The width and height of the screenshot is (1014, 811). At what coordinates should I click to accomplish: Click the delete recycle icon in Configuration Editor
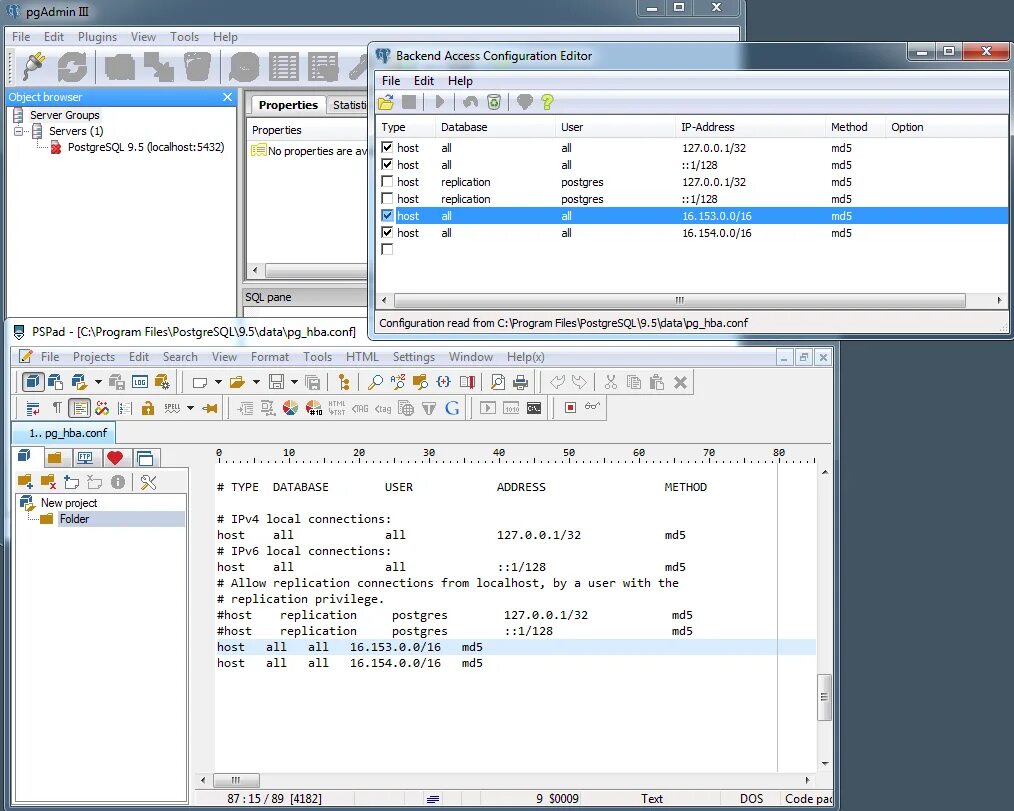493,102
